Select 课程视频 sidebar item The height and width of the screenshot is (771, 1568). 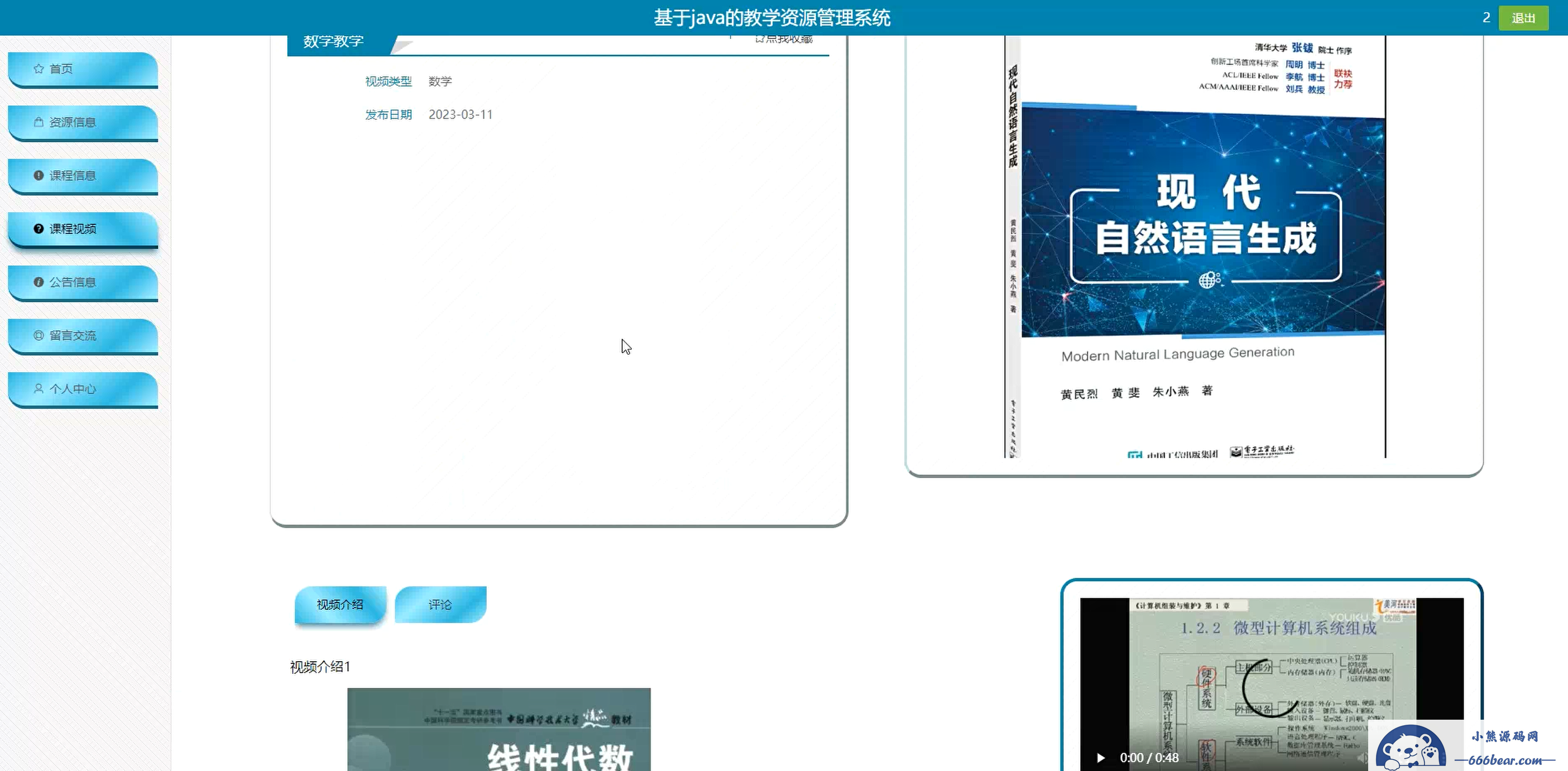click(83, 229)
